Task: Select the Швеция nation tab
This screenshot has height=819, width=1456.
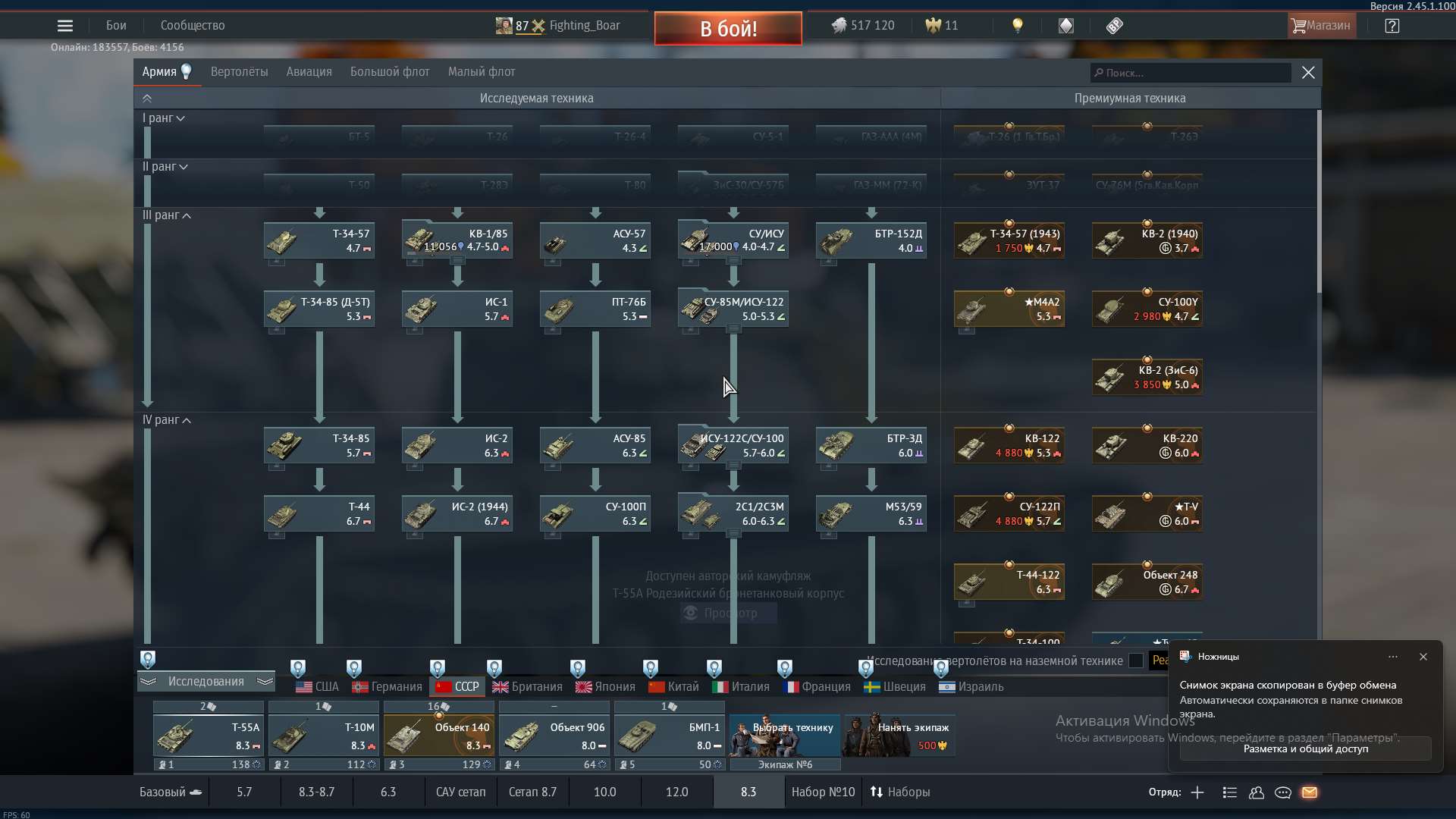Action: point(895,687)
